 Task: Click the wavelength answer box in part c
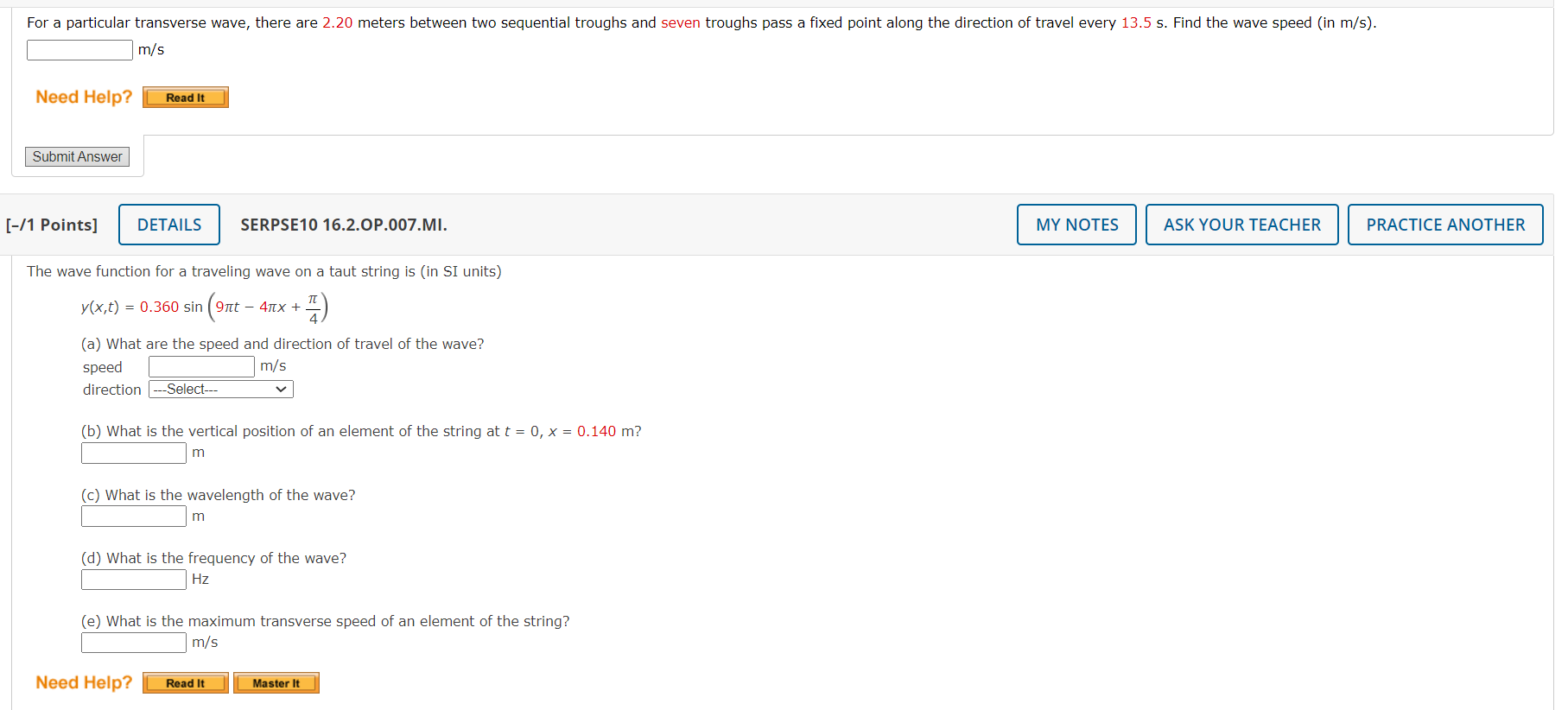(x=133, y=516)
